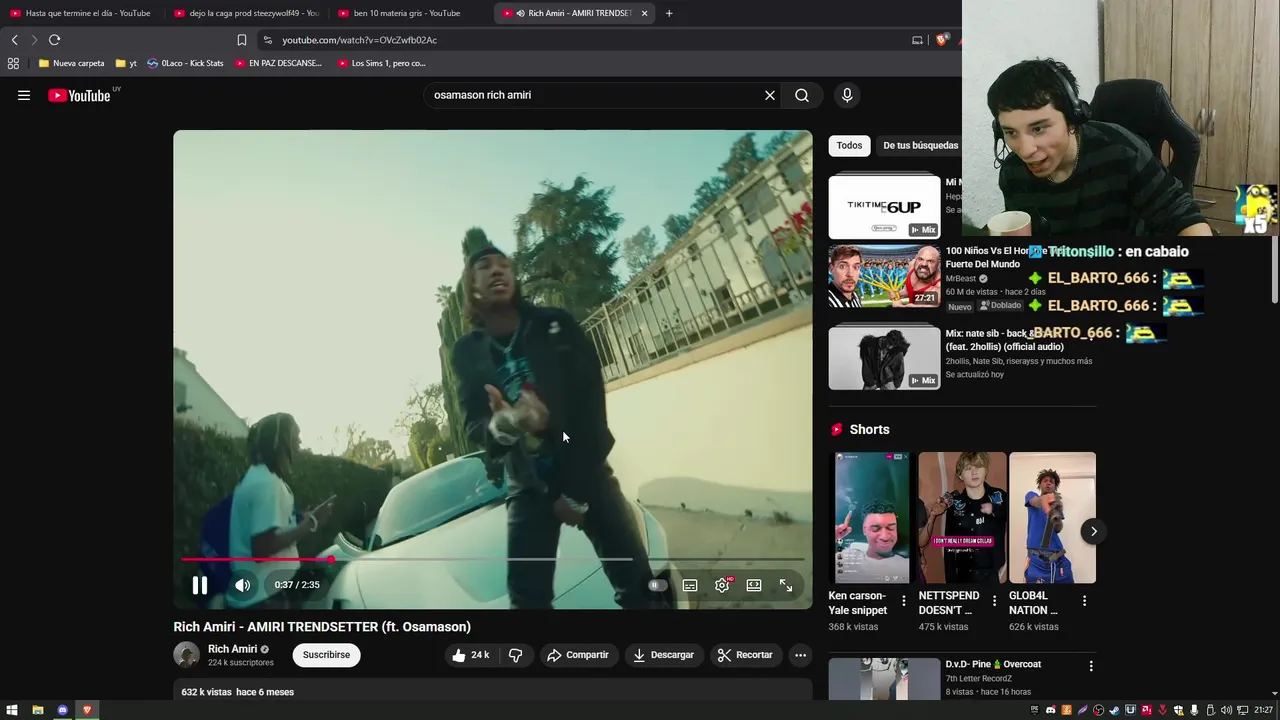
Task: Select De tus búsquedas chip
Action: [920, 145]
